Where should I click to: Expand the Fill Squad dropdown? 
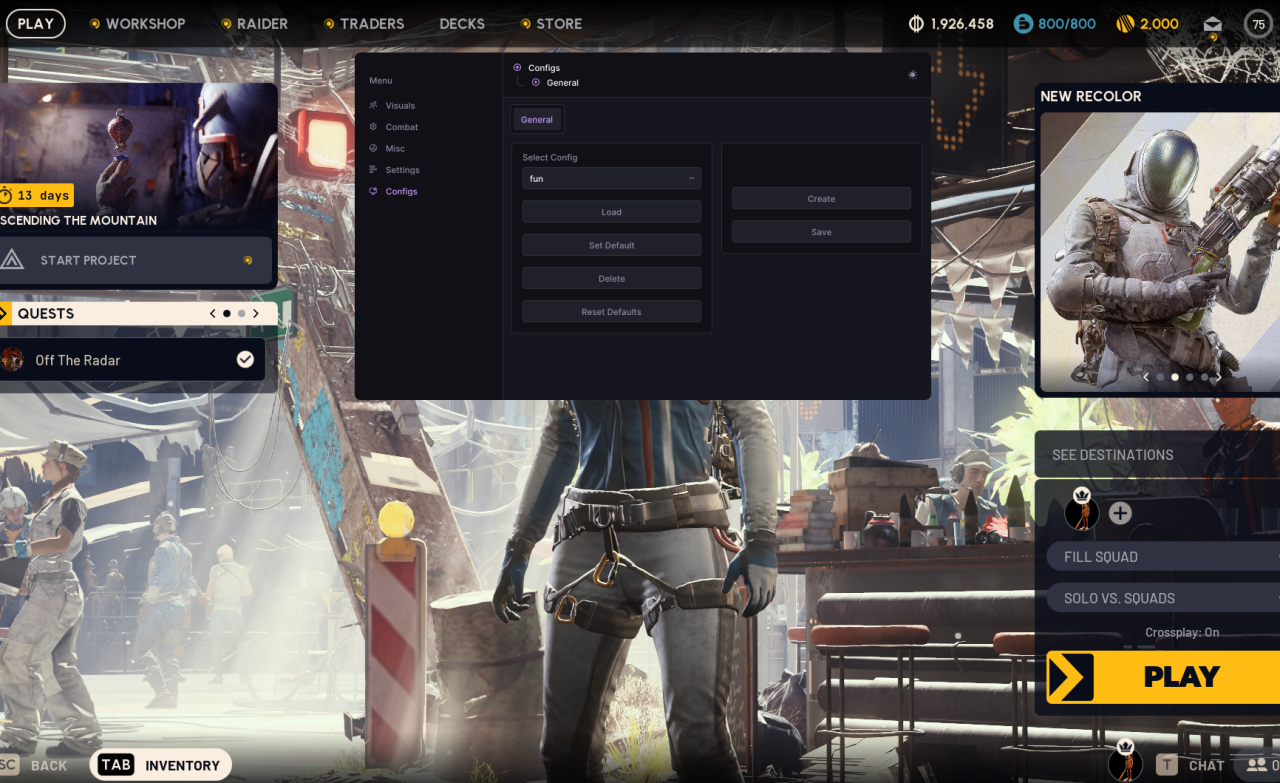pyautogui.click(x=1162, y=557)
